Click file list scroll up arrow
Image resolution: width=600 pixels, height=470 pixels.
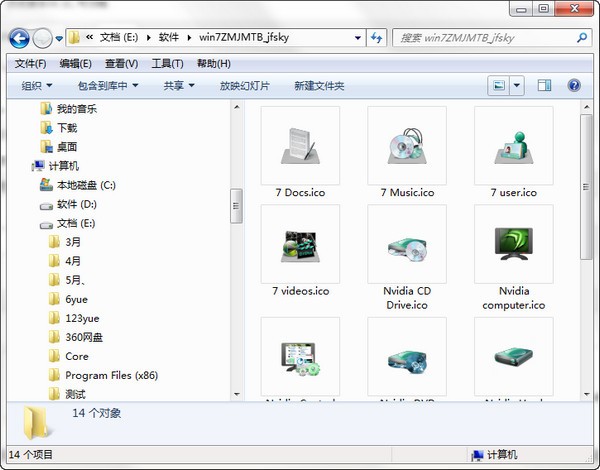click(x=586, y=107)
